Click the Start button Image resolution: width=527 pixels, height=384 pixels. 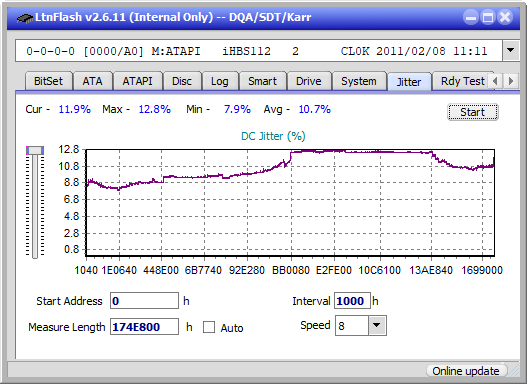click(x=473, y=112)
